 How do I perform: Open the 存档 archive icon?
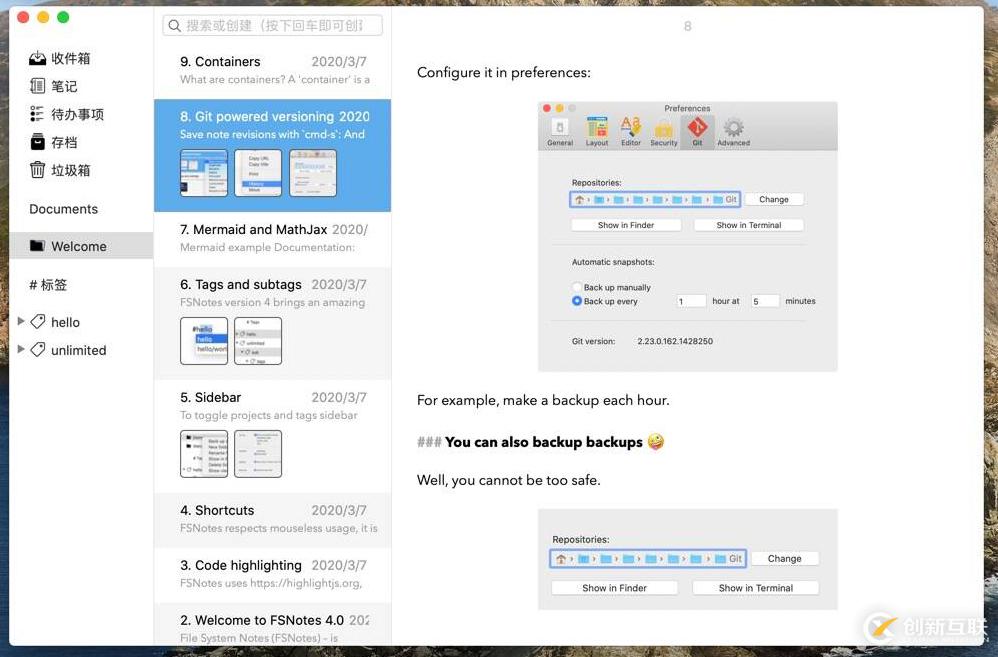click(x=38, y=142)
